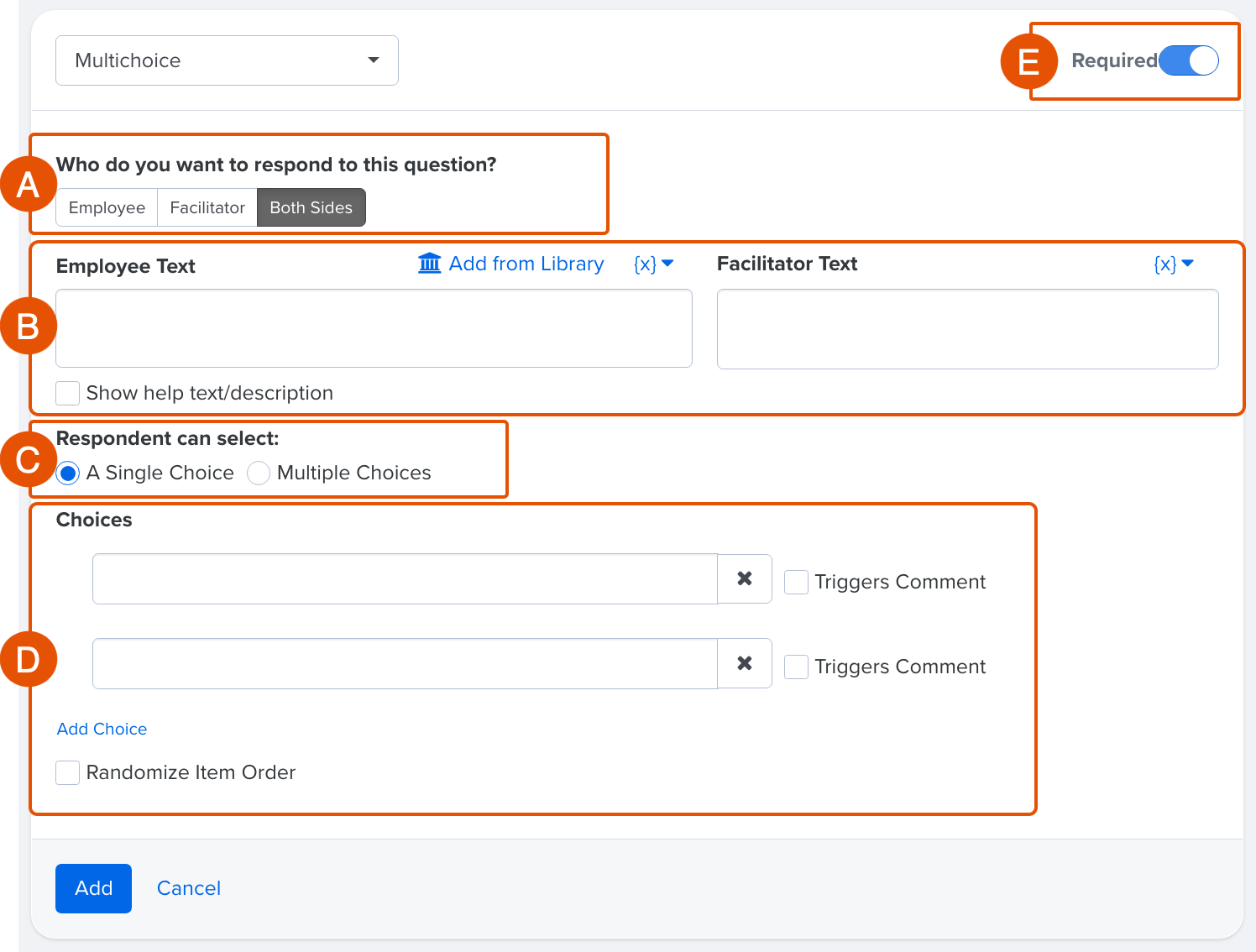Choose the Facilitator respondent tab
Viewport: 1256px width, 952px height.
(207, 207)
